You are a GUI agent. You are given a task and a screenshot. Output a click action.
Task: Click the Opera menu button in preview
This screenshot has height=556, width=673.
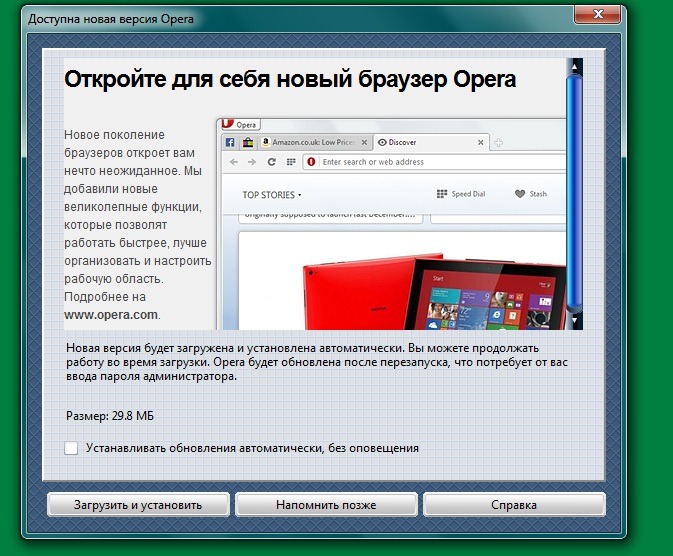(x=240, y=125)
